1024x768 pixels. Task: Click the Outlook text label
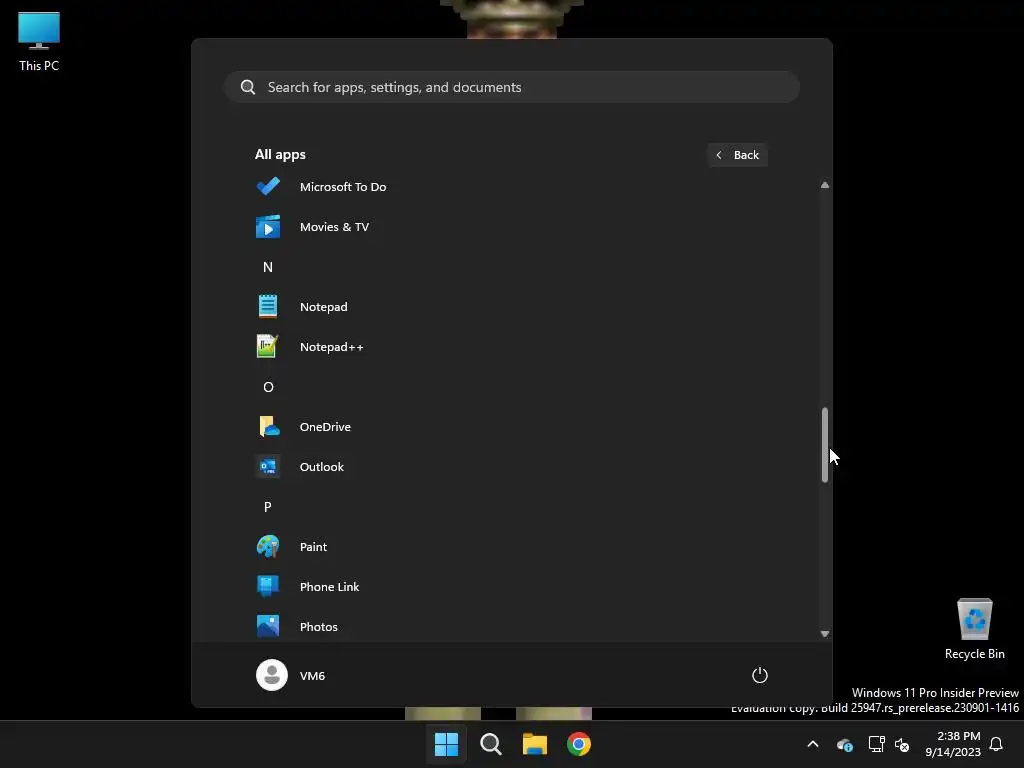(x=321, y=466)
